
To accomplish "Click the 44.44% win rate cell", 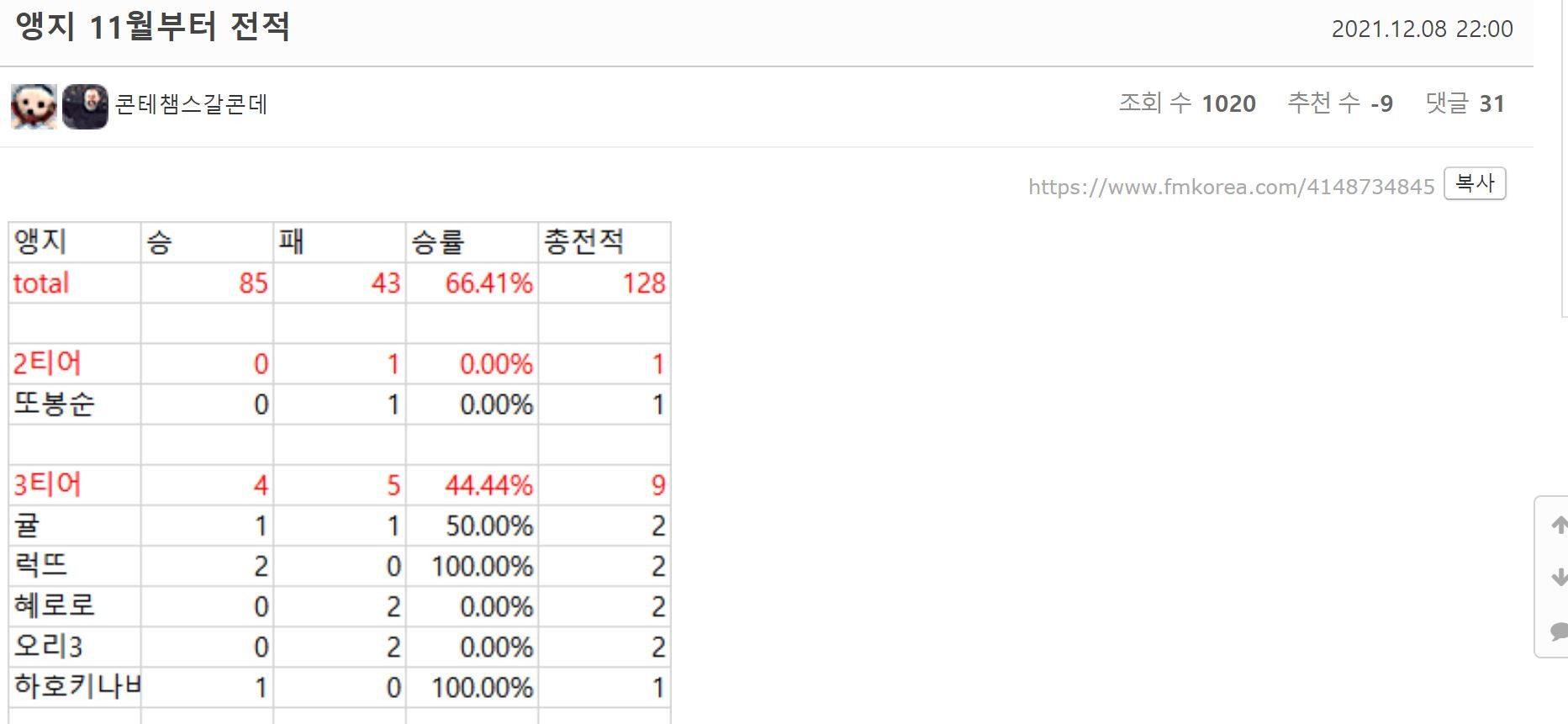I will point(473,485).
